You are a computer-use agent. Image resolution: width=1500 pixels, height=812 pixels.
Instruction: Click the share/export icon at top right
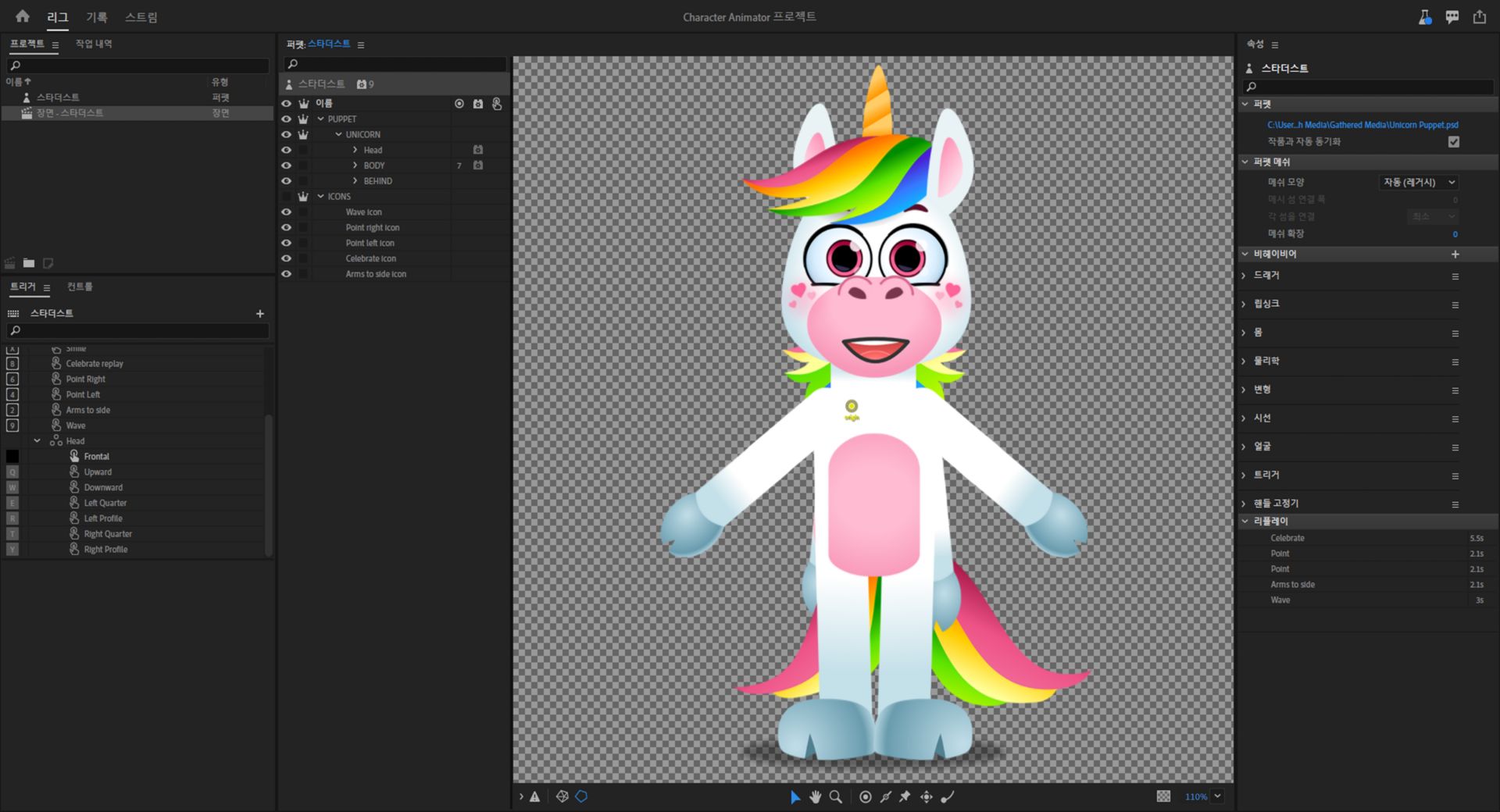click(x=1479, y=17)
